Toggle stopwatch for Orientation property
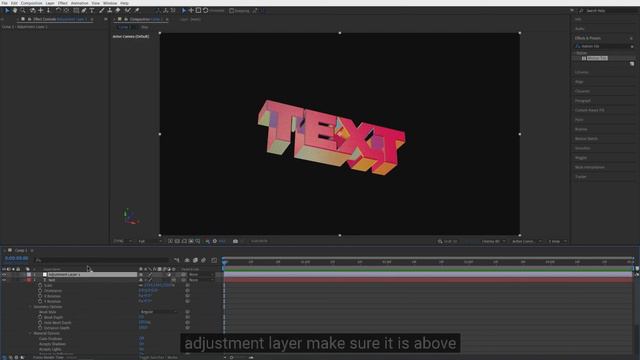640x360 pixels. 40,291
